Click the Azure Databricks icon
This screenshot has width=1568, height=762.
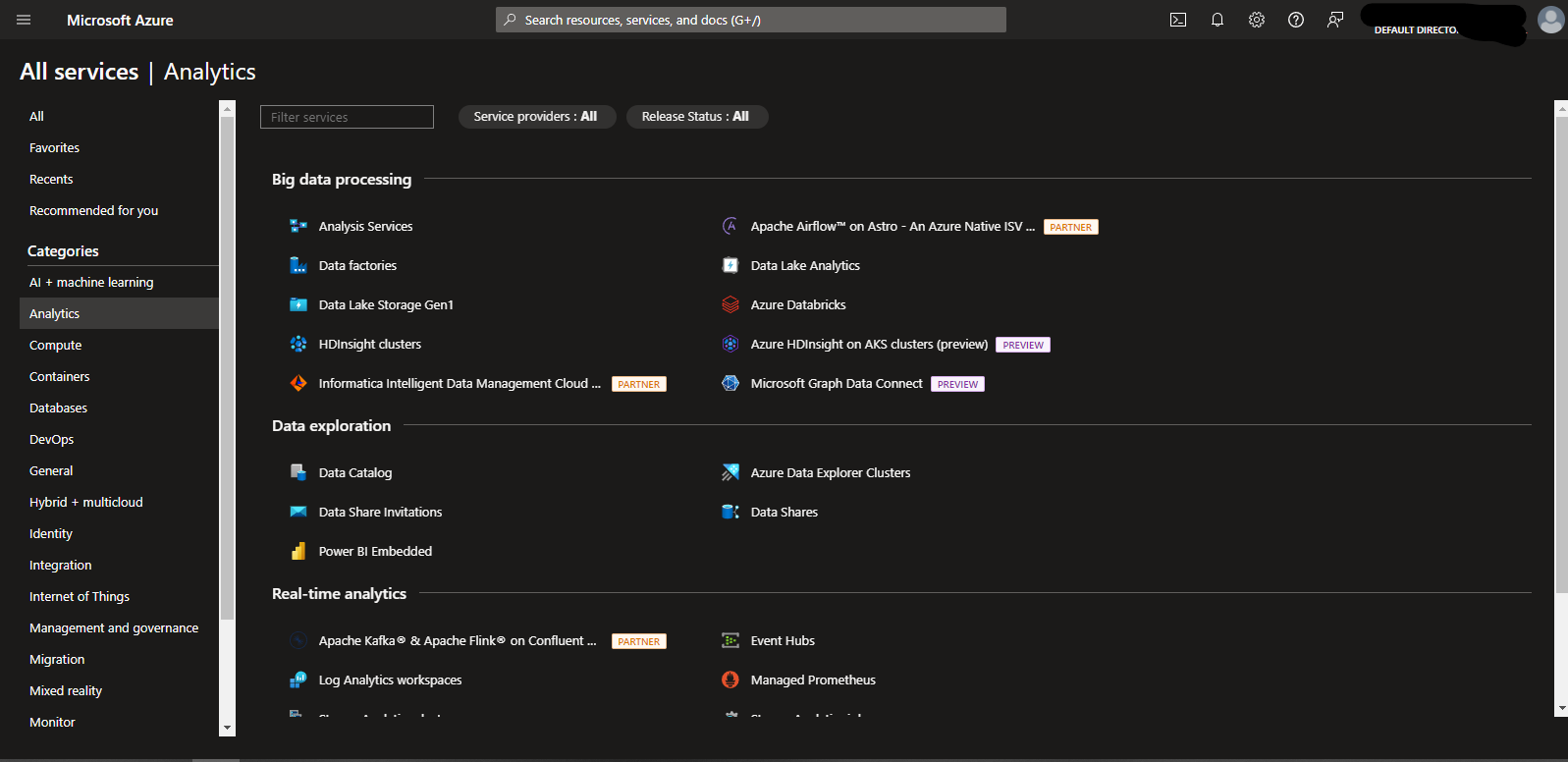click(x=730, y=304)
